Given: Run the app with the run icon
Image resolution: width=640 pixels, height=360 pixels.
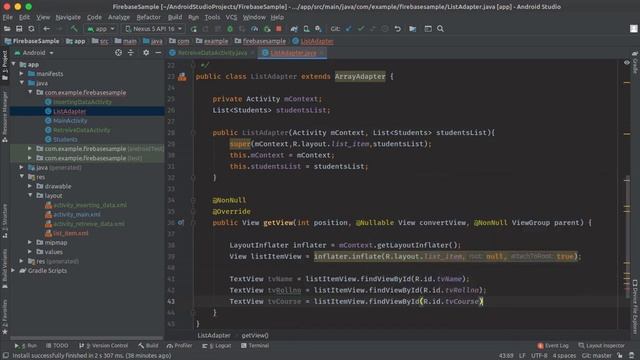Looking at the screenshot, I should 193,29.
